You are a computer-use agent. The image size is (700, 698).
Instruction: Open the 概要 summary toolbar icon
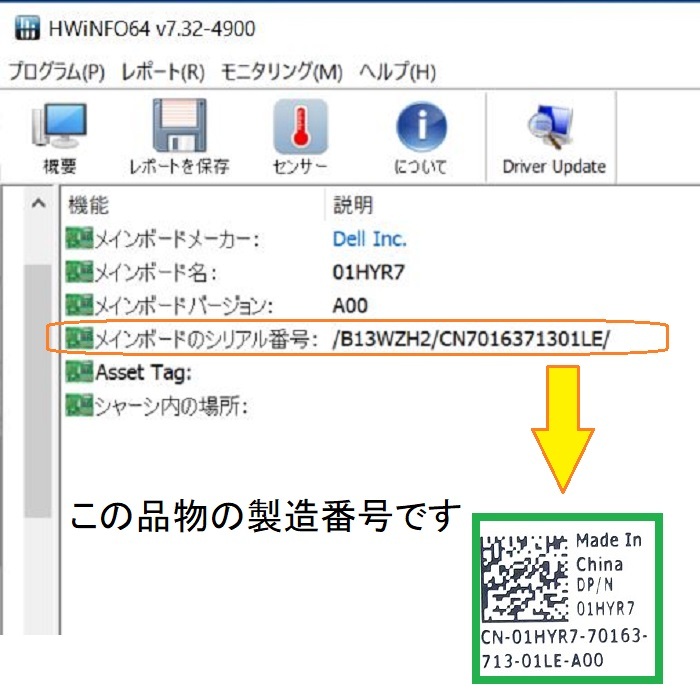tap(59, 126)
